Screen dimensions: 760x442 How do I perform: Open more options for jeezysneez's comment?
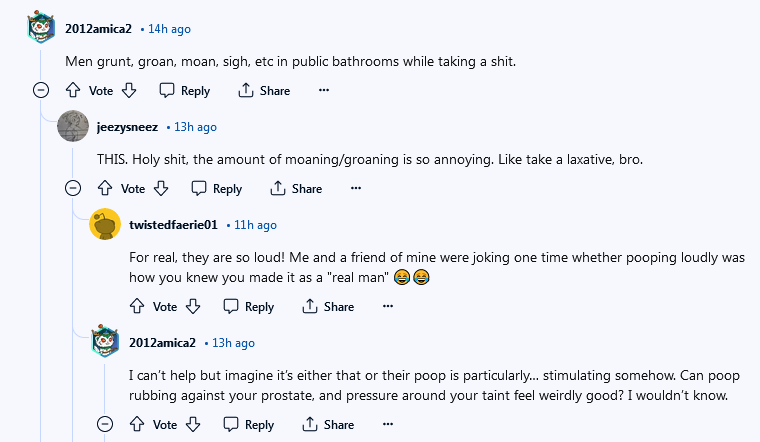[x=356, y=188]
